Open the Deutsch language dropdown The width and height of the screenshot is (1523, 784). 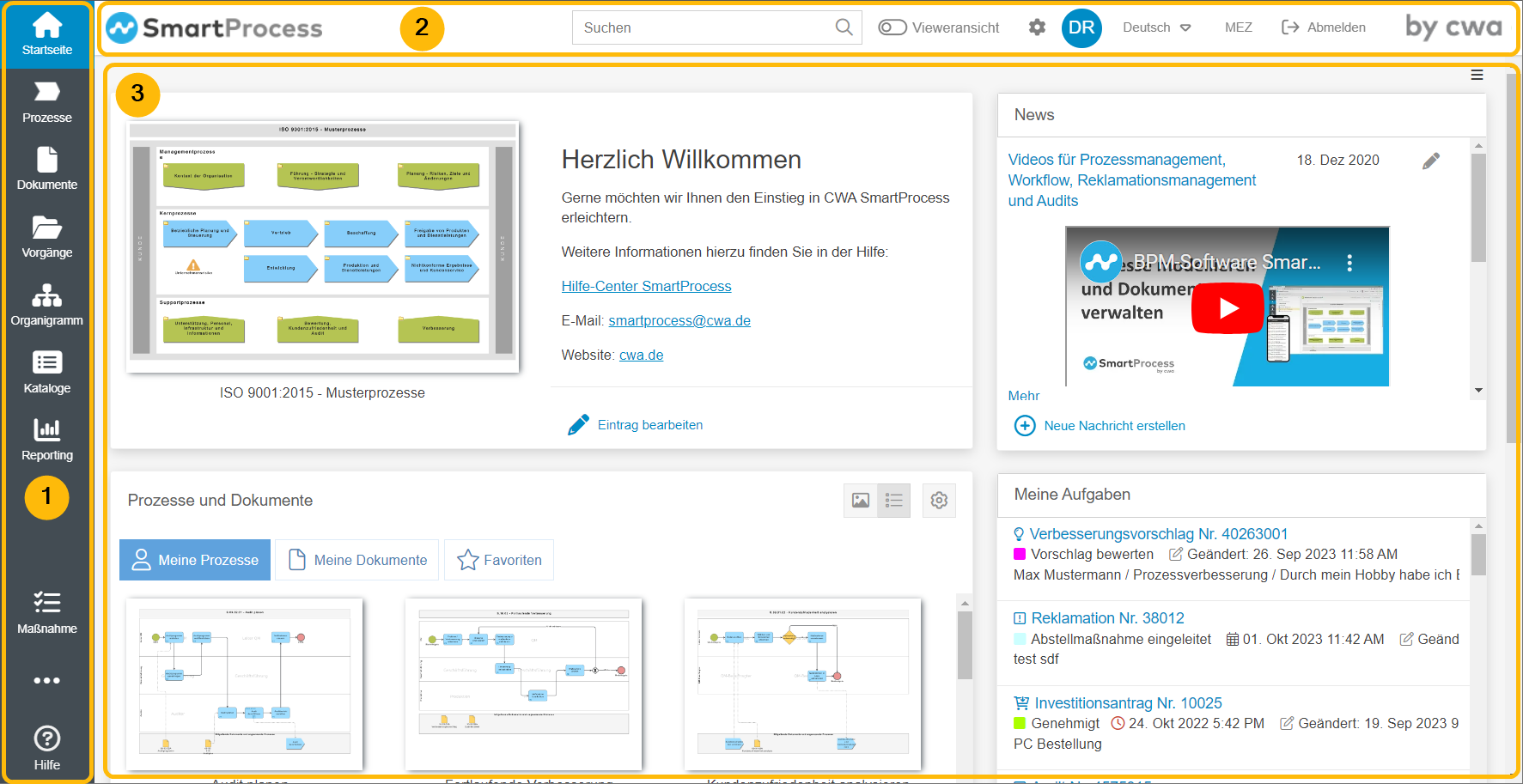pos(1157,27)
